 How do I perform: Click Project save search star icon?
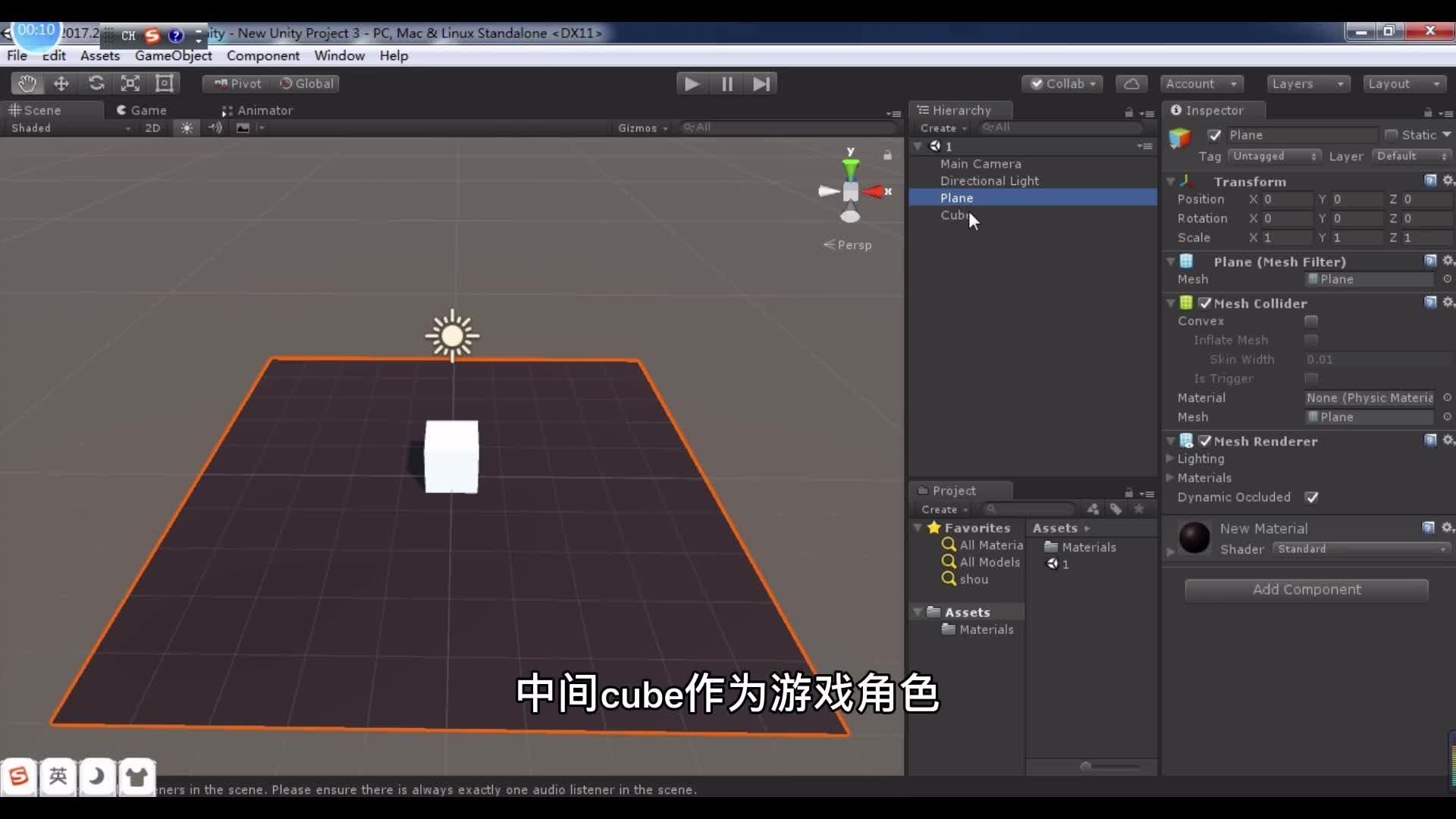pyautogui.click(x=1138, y=509)
